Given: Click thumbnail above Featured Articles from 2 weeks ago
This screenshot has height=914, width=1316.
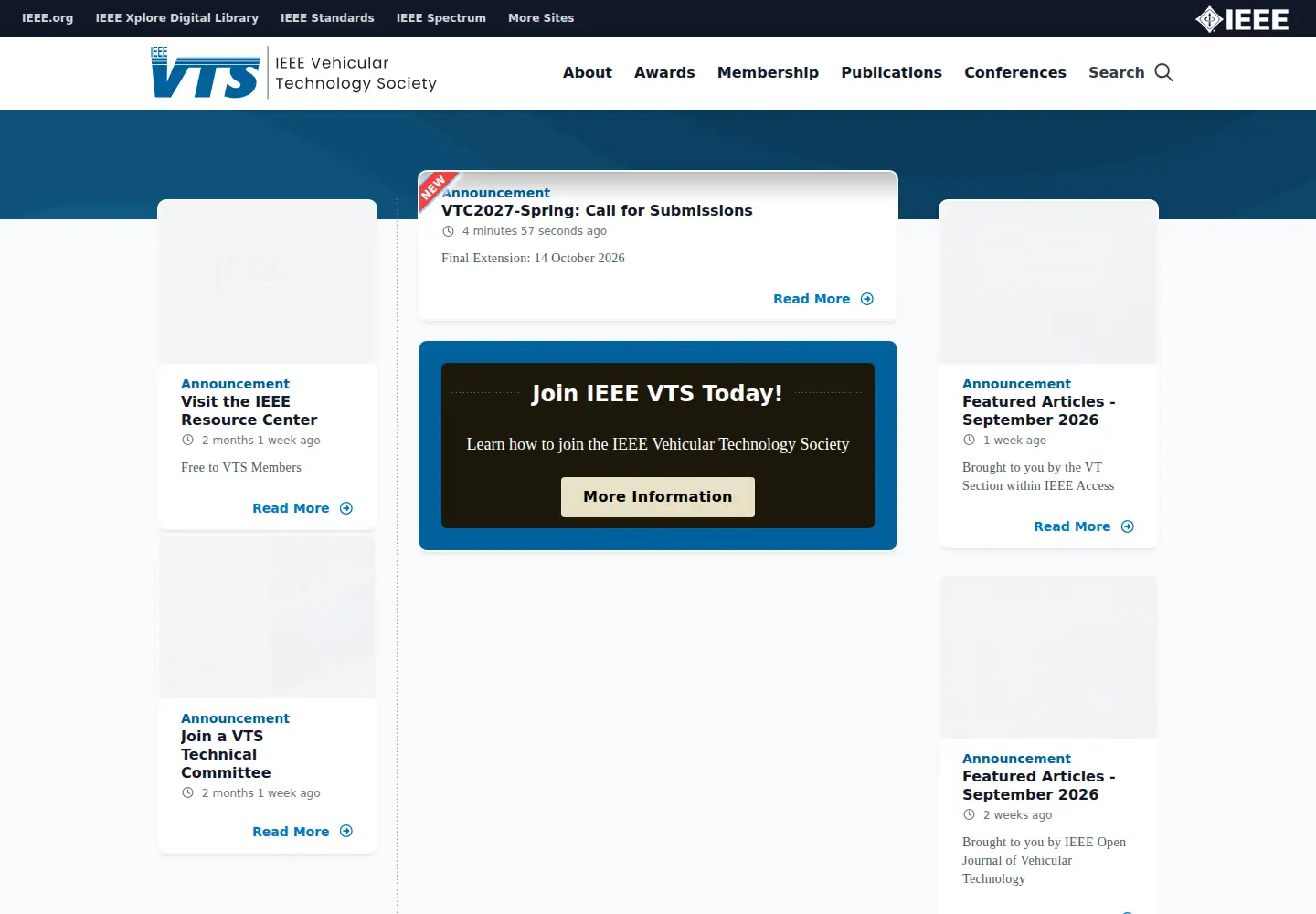Looking at the screenshot, I should point(1048,657).
